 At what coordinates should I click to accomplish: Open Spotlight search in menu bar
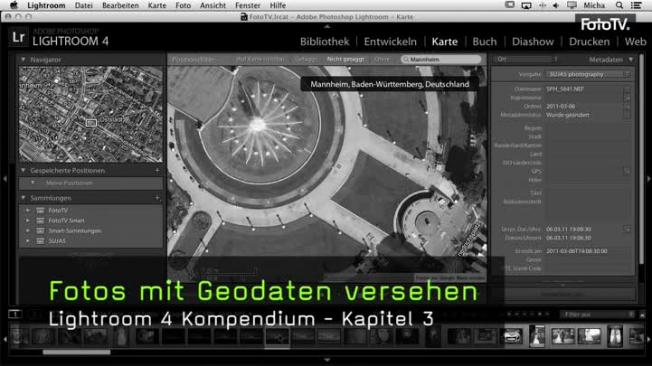[619, 5]
